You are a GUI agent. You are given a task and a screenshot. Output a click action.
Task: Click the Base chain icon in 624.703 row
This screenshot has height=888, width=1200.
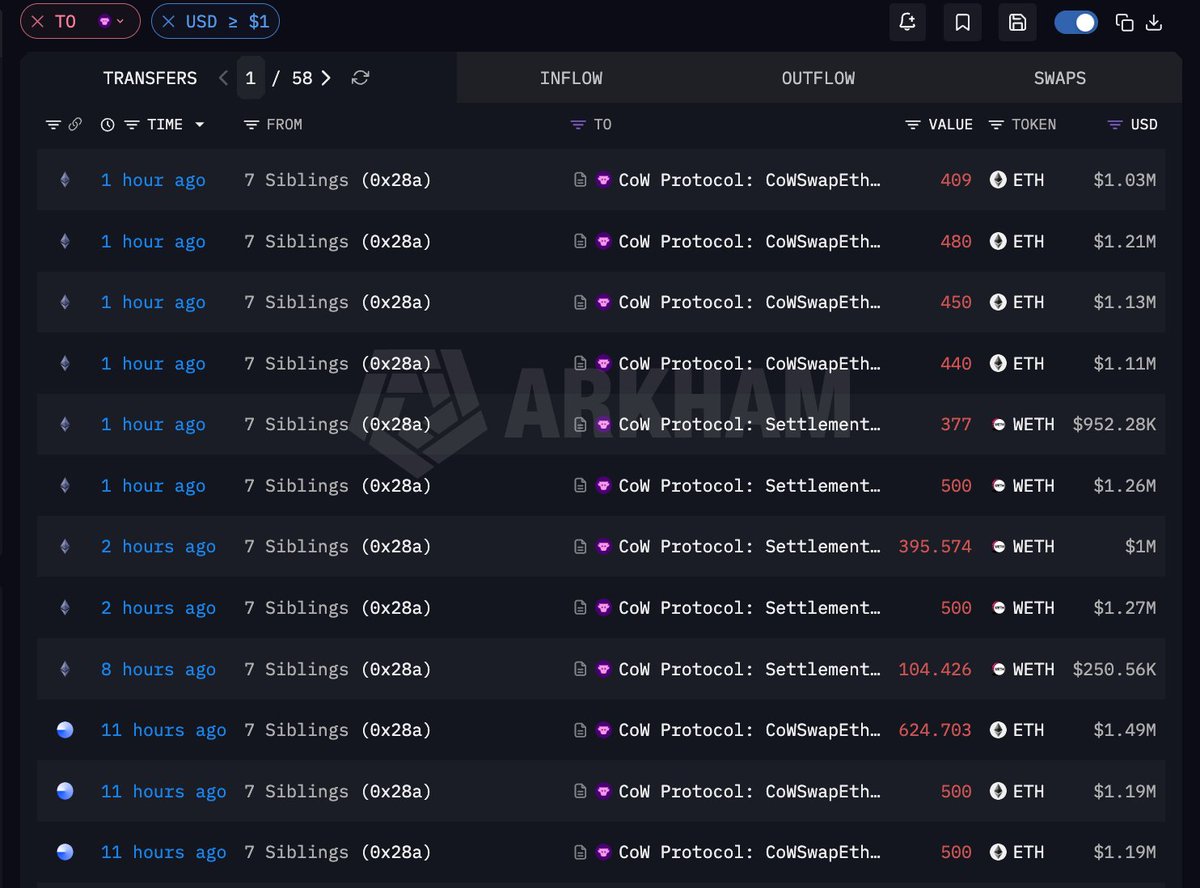pos(65,730)
